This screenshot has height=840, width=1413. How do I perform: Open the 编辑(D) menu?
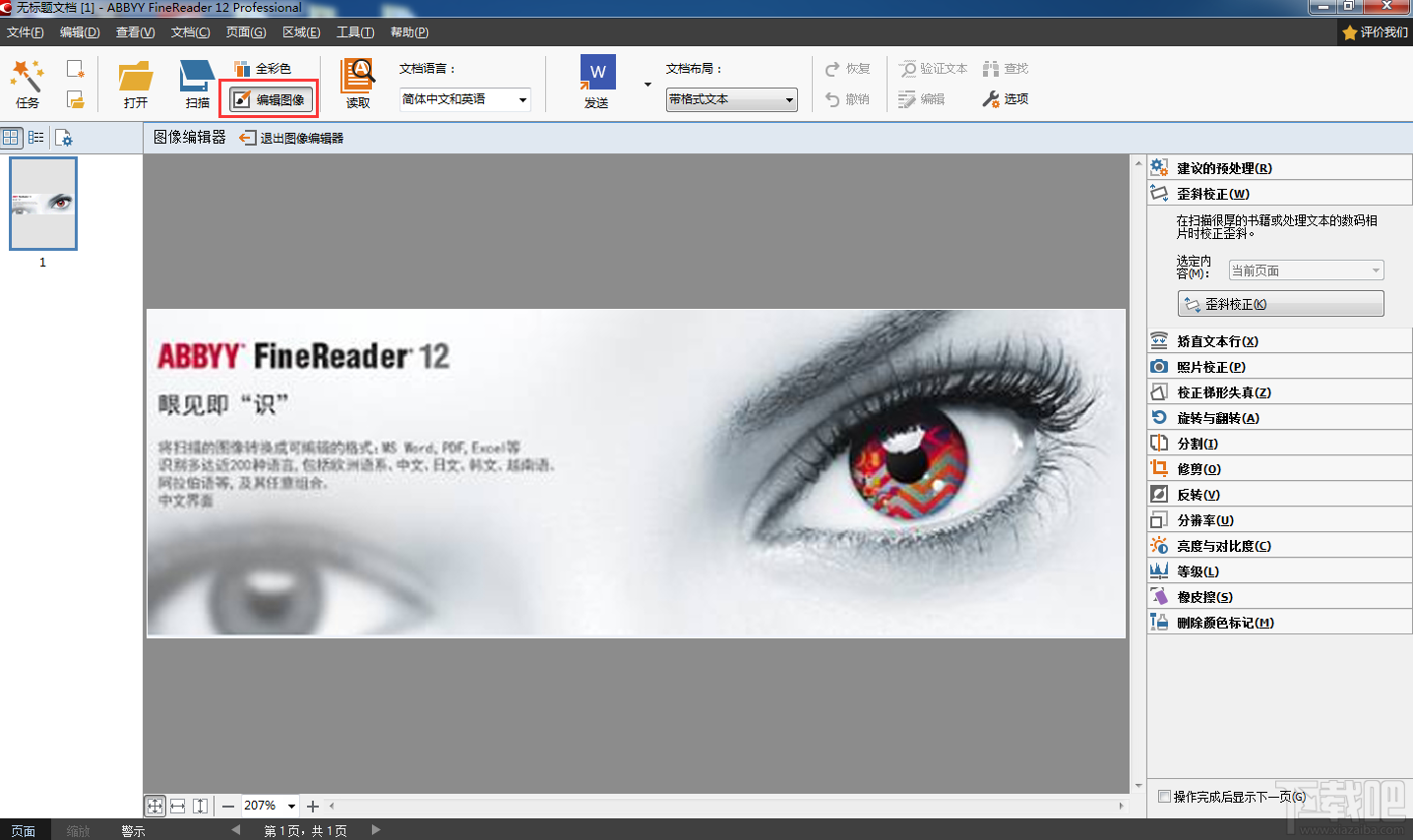tap(80, 32)
